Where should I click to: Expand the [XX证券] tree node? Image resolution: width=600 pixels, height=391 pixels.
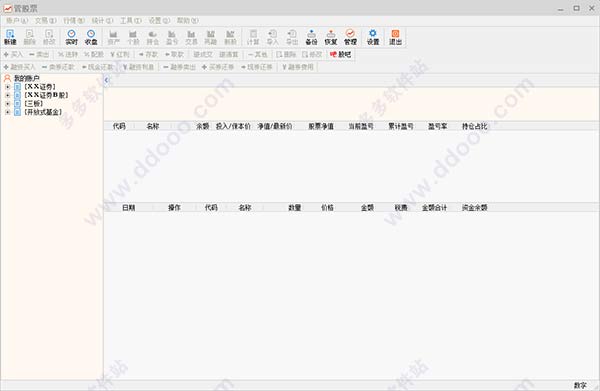pyautogui.click(x=7, y=87)
